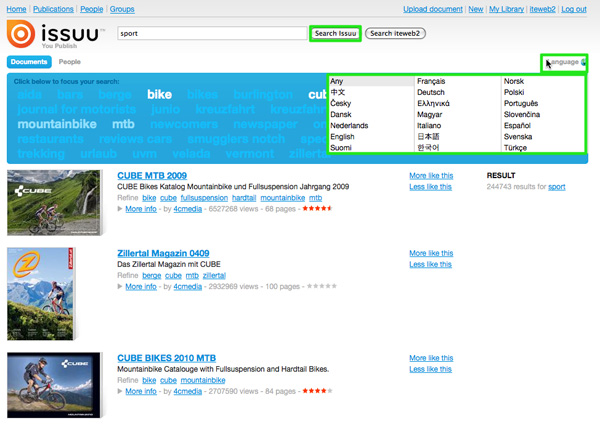Click sport link in RESULT summary
This screenshot has height=429, width=600.
tap(556, 187)
